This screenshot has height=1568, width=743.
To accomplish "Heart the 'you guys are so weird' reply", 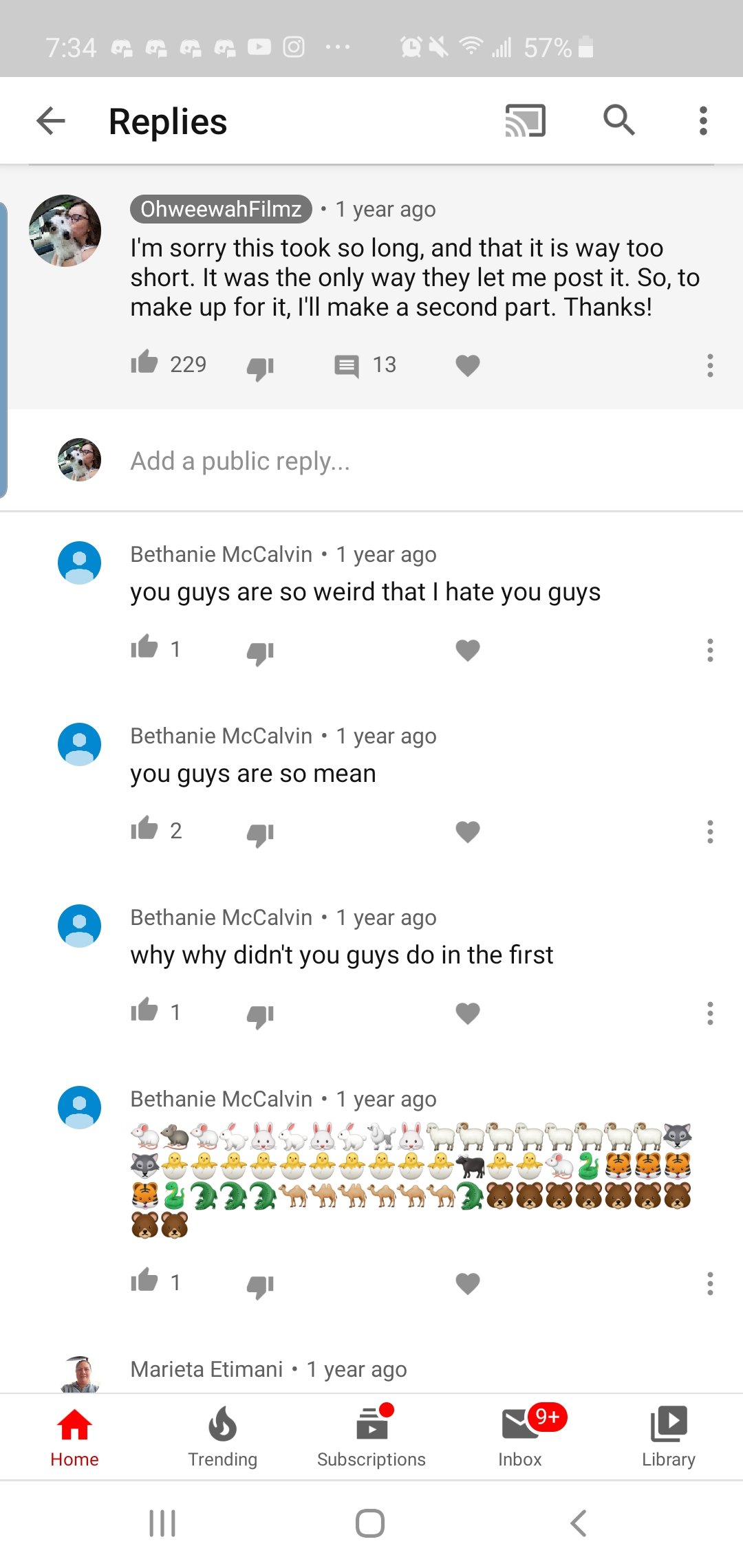I will (468, 650).
